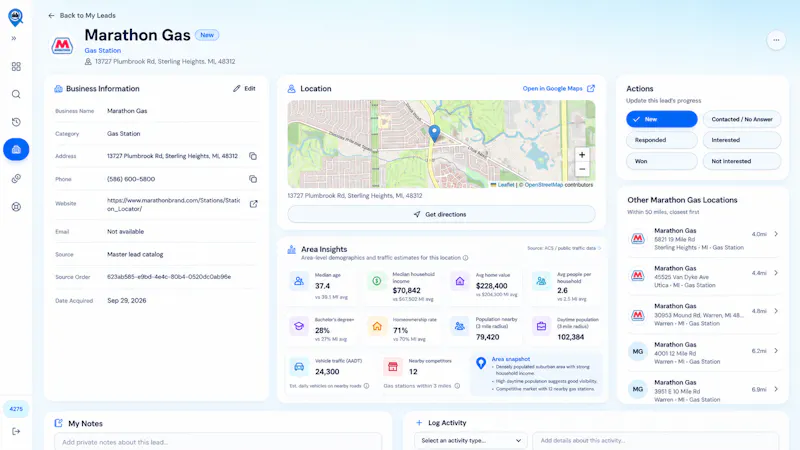Click Get directions button
The image size is (800, 450).
tap(441, 214)
